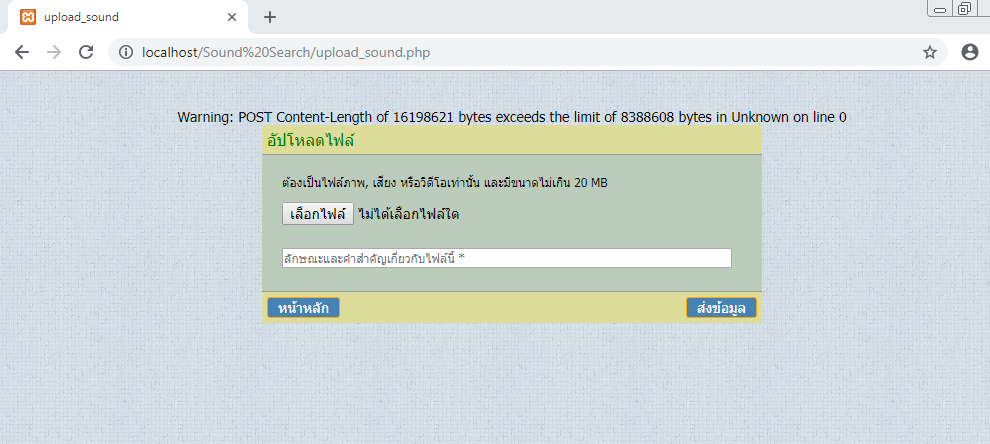Click the address bar showing upload_sound.php
This screenshot has width=990, height=444.
pos(528,52)
